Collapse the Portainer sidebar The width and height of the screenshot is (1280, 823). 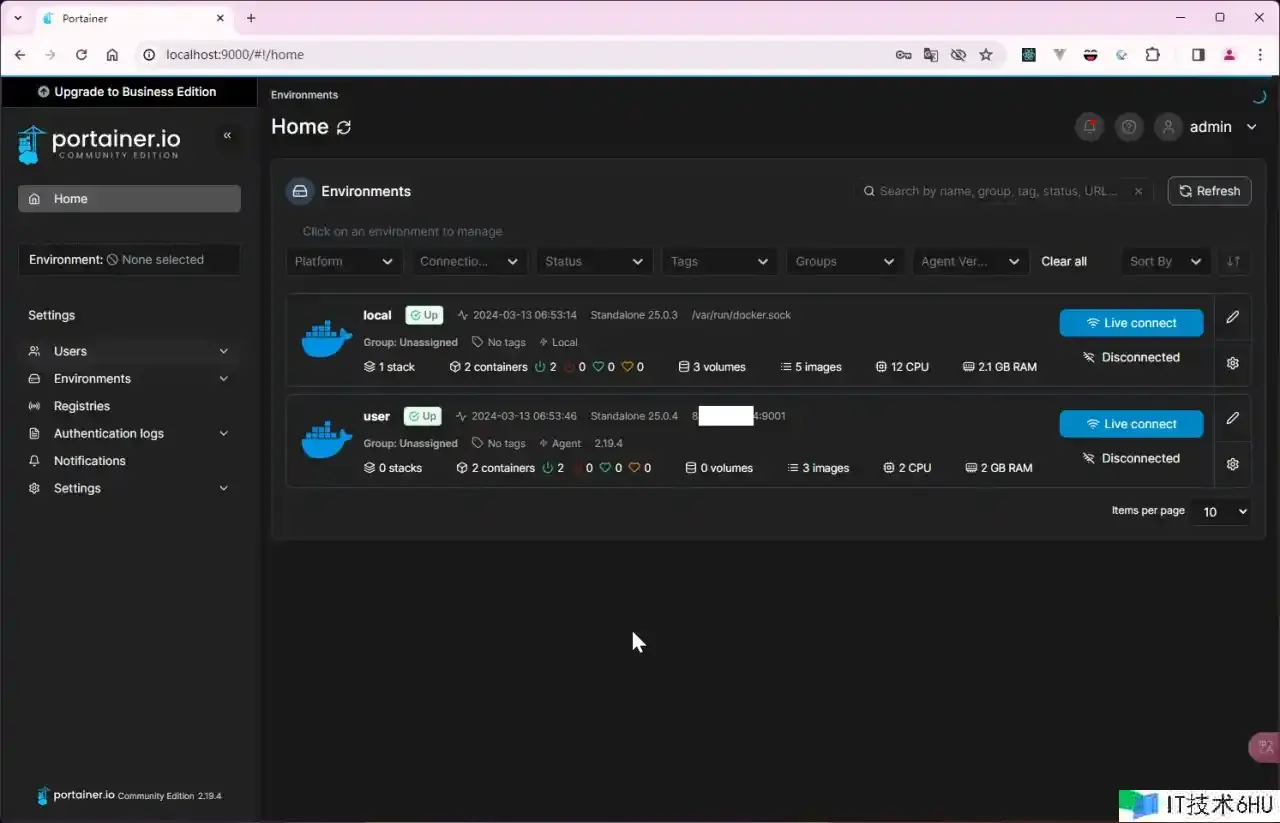coord(227,135)
